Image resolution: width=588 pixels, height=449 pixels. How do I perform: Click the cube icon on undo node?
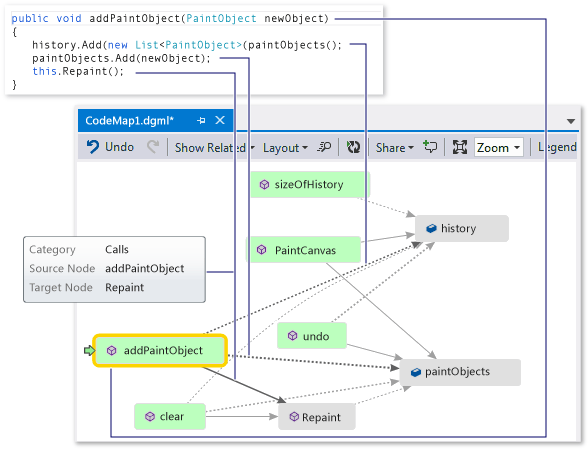[292, 336]
